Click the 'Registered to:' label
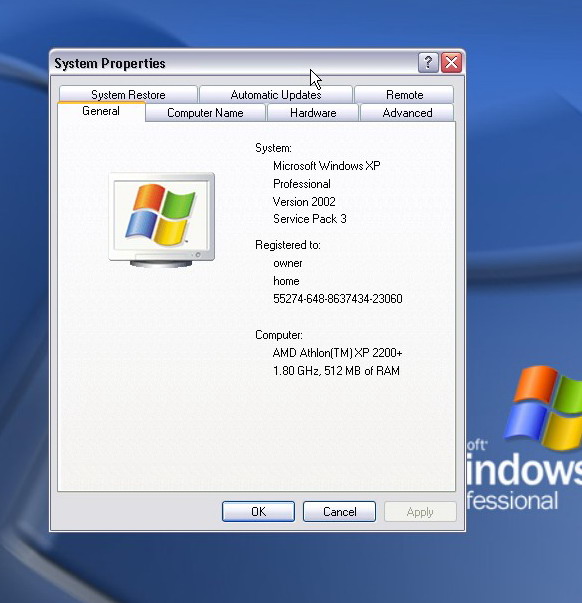Viewport: 582px width, 603px height. 288,245
